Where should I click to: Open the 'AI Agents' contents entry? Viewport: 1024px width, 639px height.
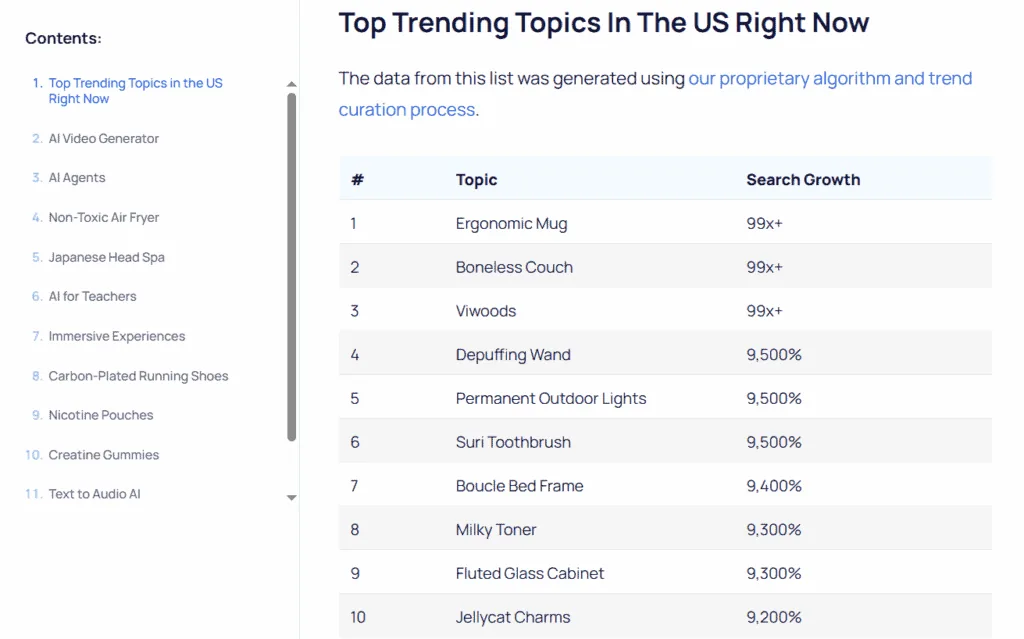pyautogui.click(x=79, y=177)
